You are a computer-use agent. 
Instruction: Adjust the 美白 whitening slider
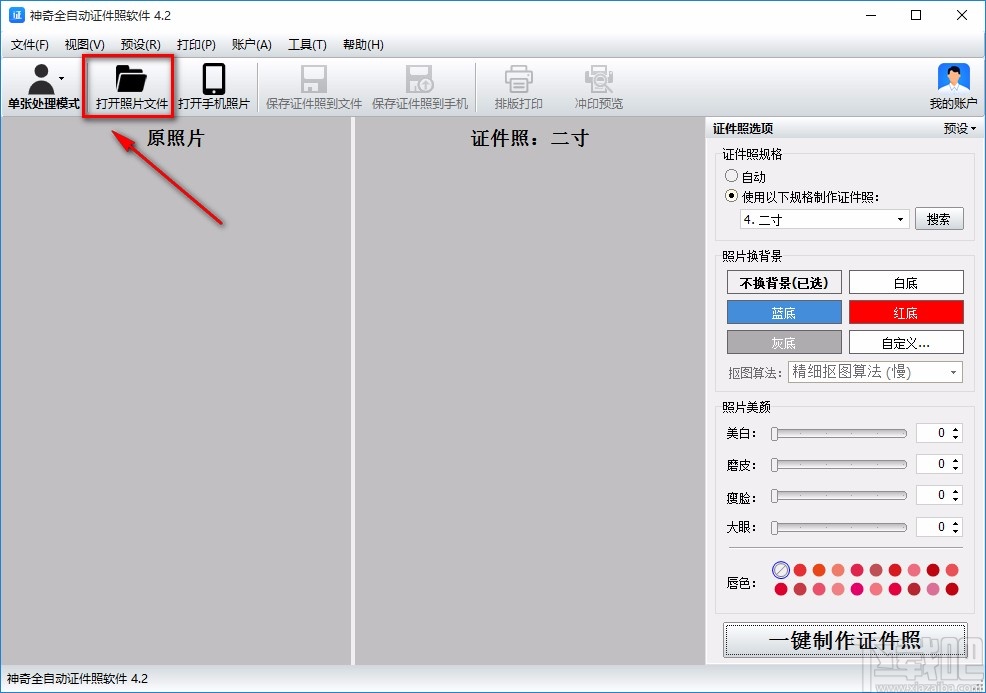tap(838, 432)
